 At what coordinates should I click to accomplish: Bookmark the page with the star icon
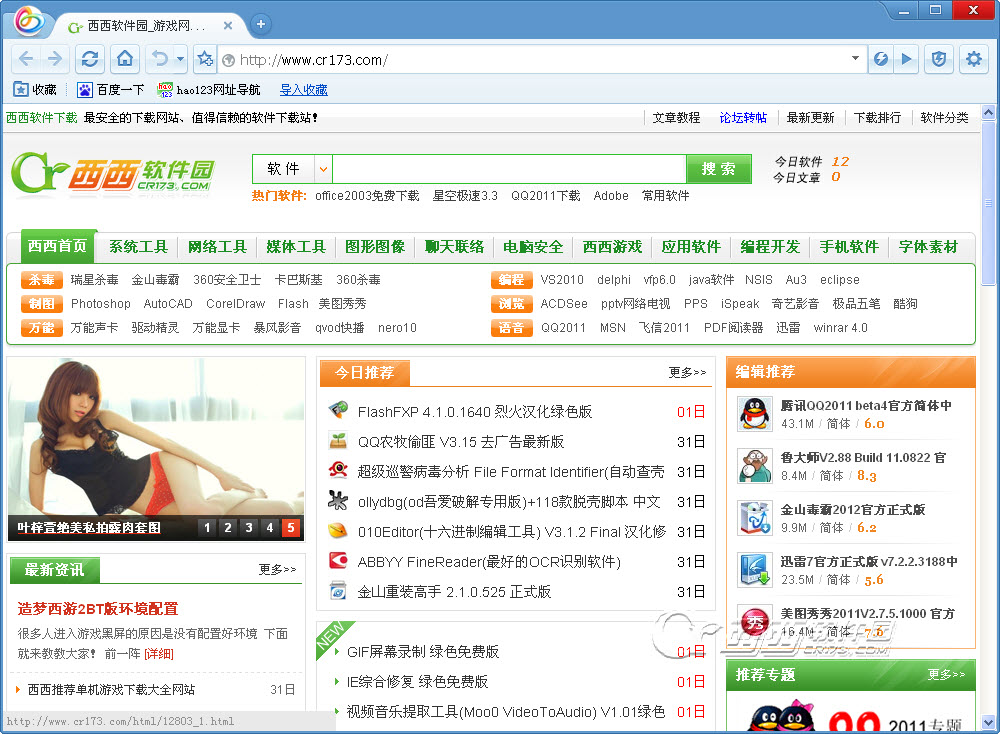point(205,59)
